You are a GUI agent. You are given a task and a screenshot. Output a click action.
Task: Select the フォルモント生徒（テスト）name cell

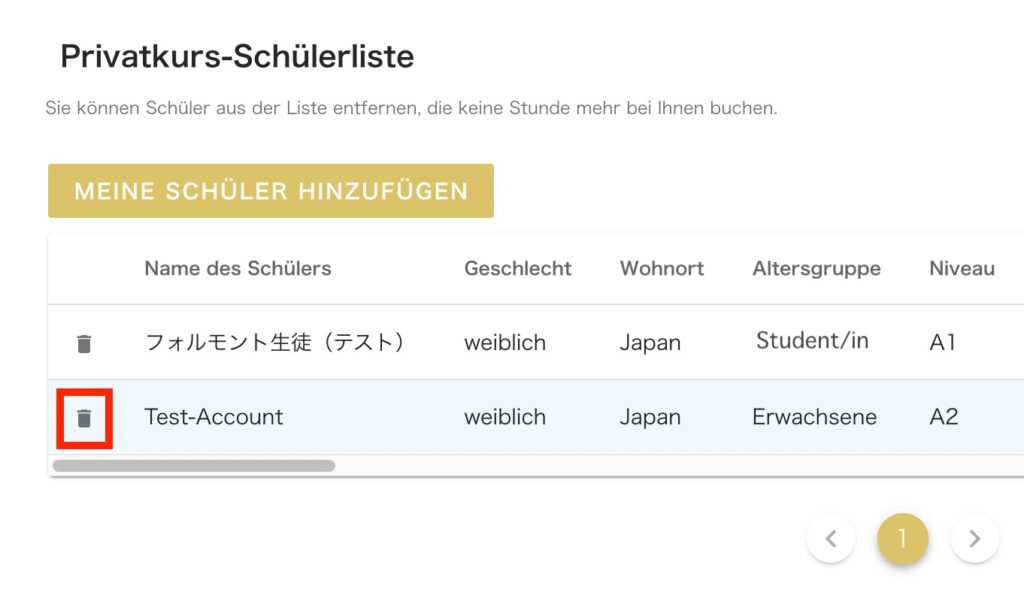coord(274,342)
